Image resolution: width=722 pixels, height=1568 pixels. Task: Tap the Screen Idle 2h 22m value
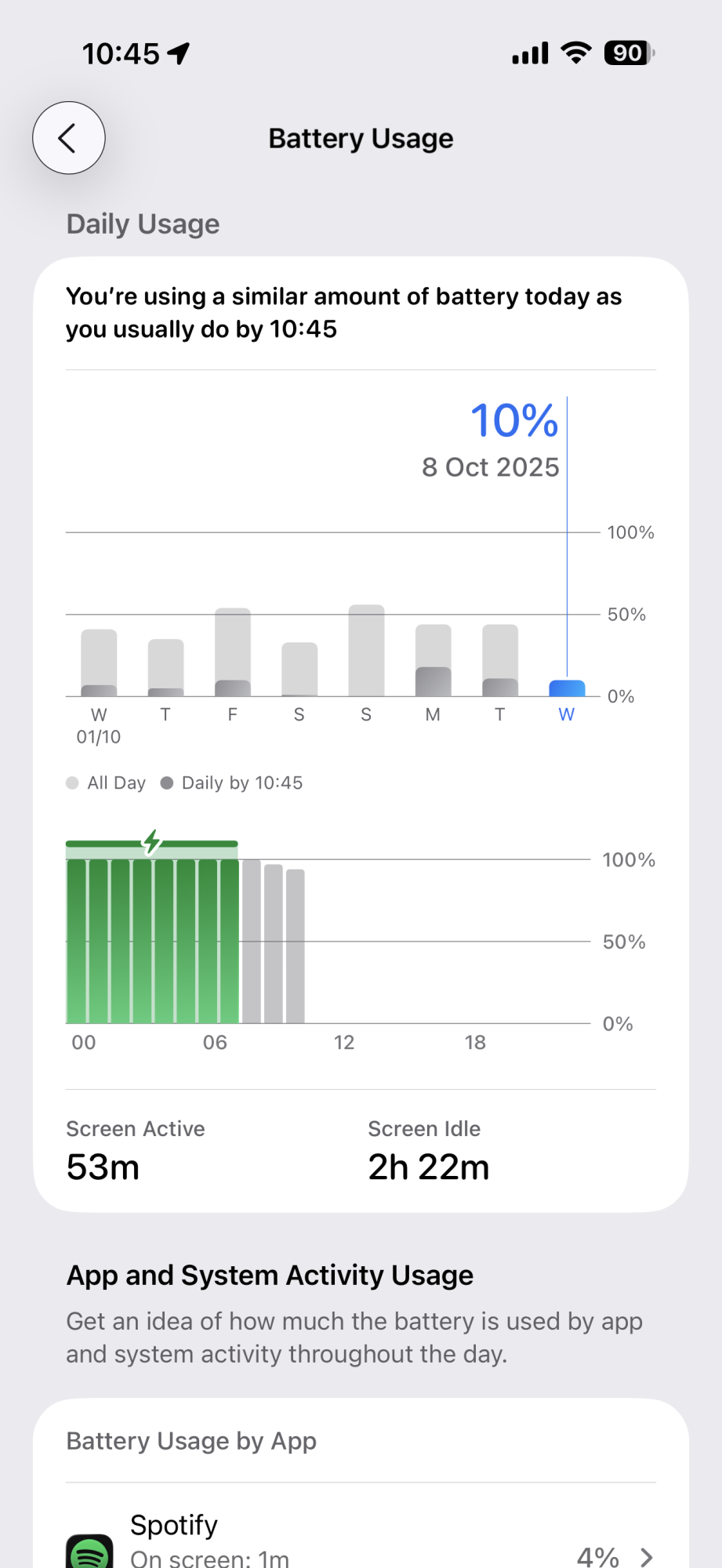click(428, 1167)
